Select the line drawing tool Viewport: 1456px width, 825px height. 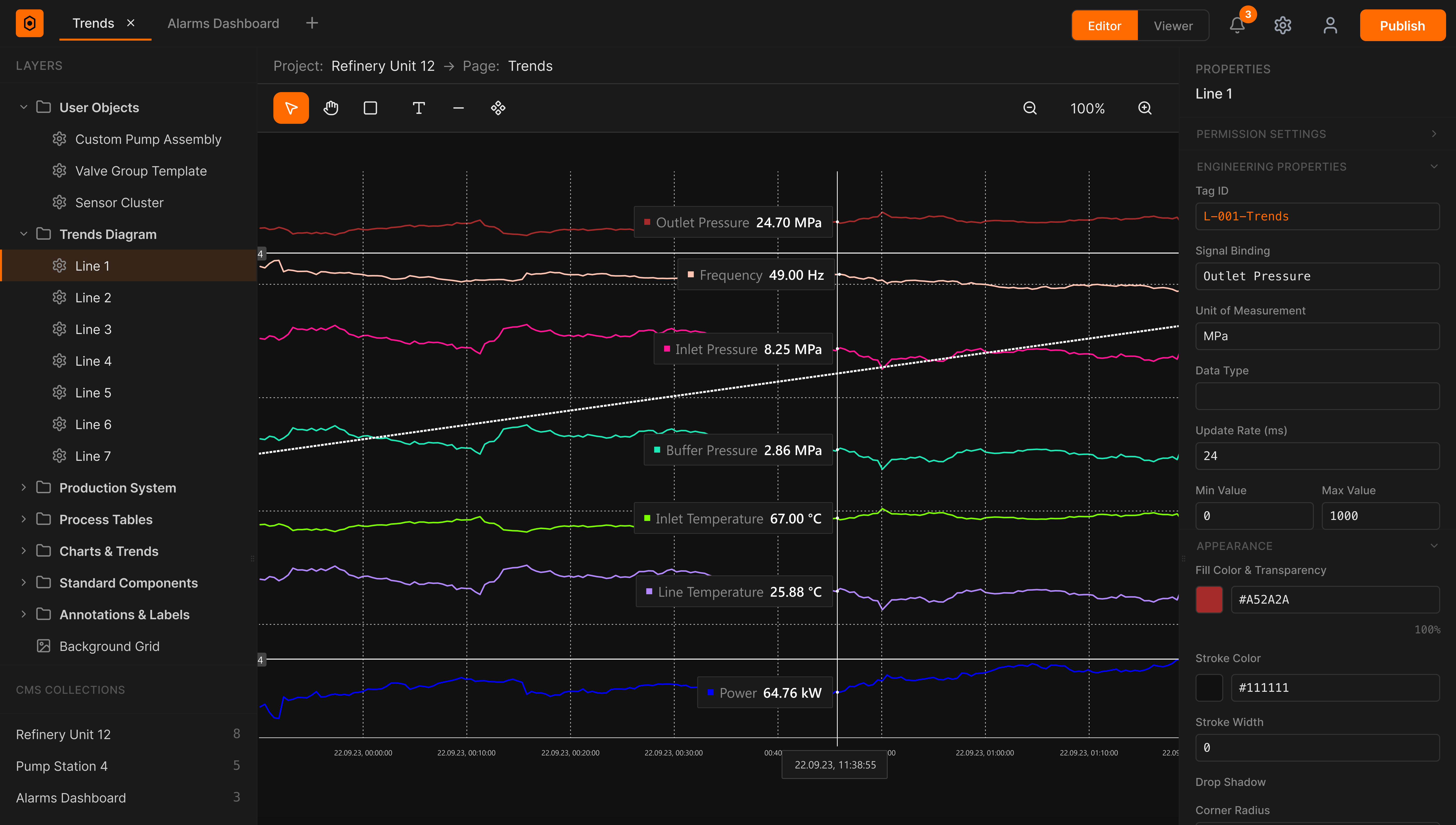point(458,108)
